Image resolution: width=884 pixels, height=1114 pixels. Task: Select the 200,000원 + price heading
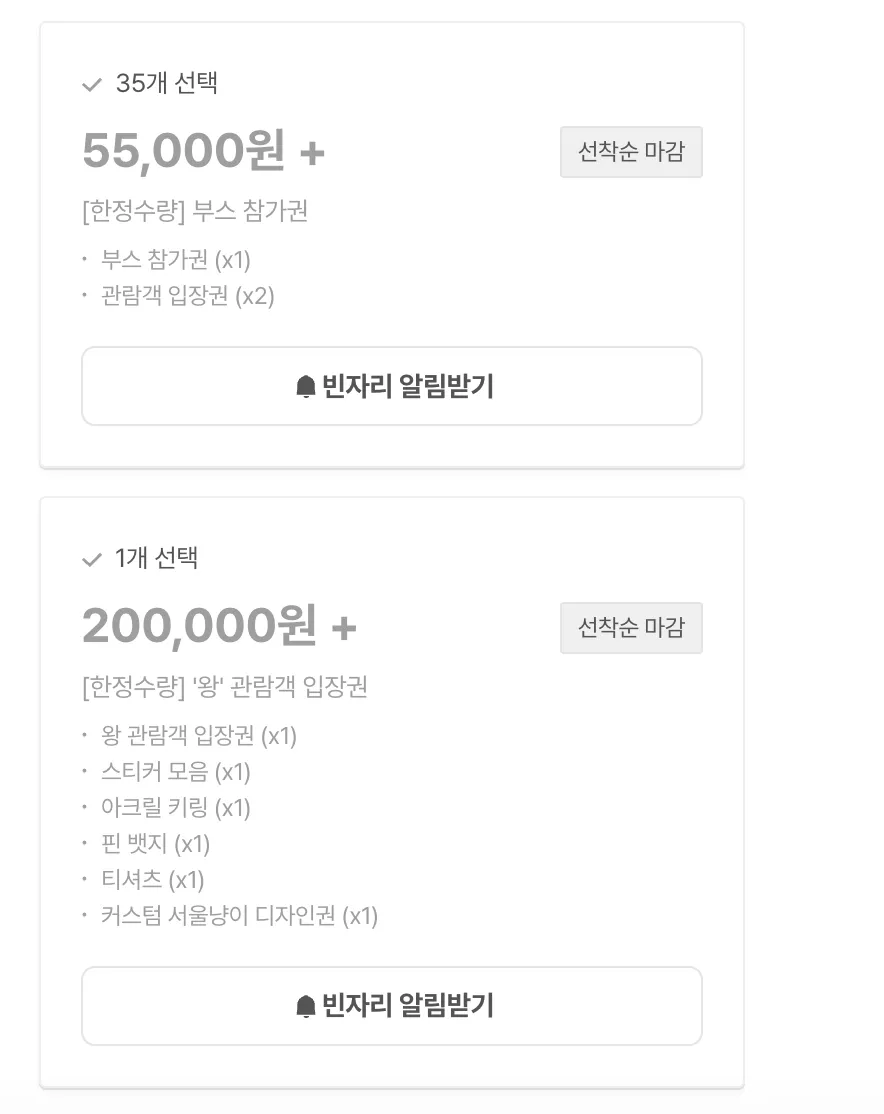point(220,626)
